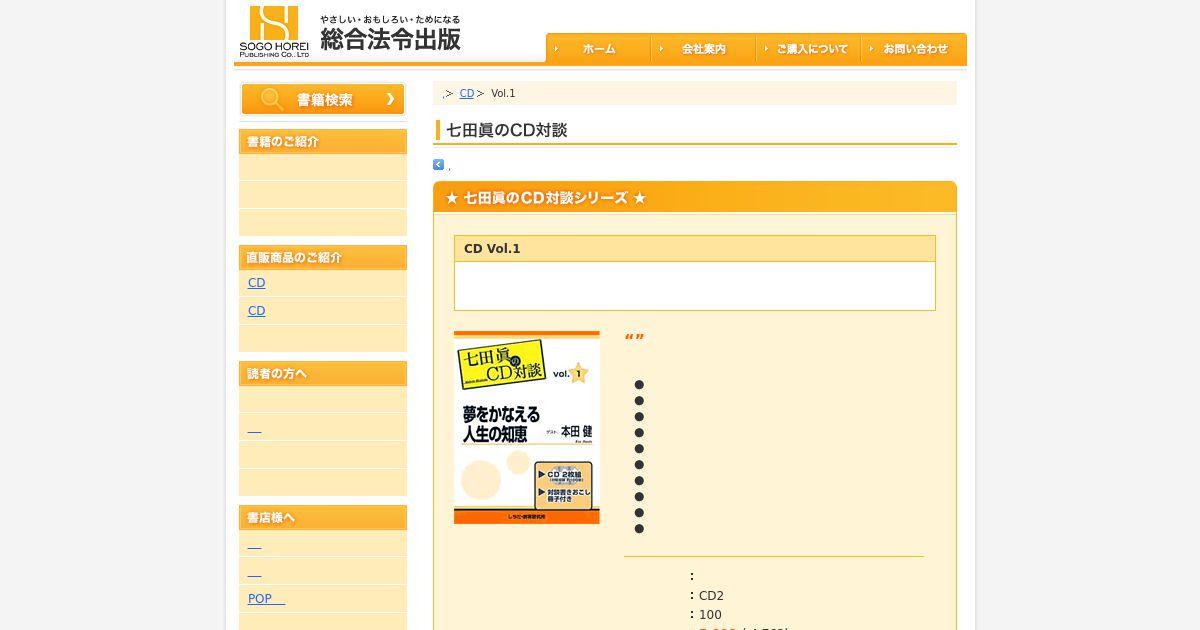
Task: Click the 七田眞のCD対談シリーズ banner
Action: 695,197
